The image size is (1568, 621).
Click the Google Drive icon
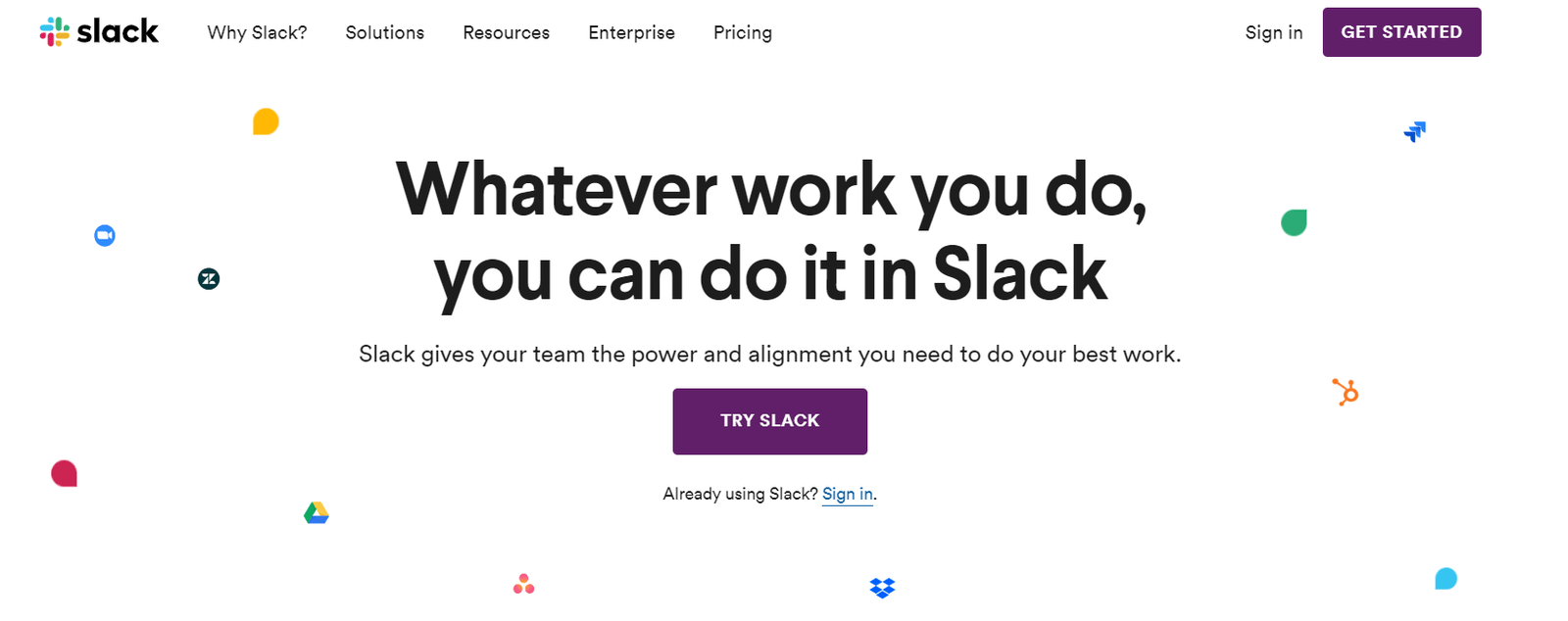pyautogui.click(x=316, y=513)
